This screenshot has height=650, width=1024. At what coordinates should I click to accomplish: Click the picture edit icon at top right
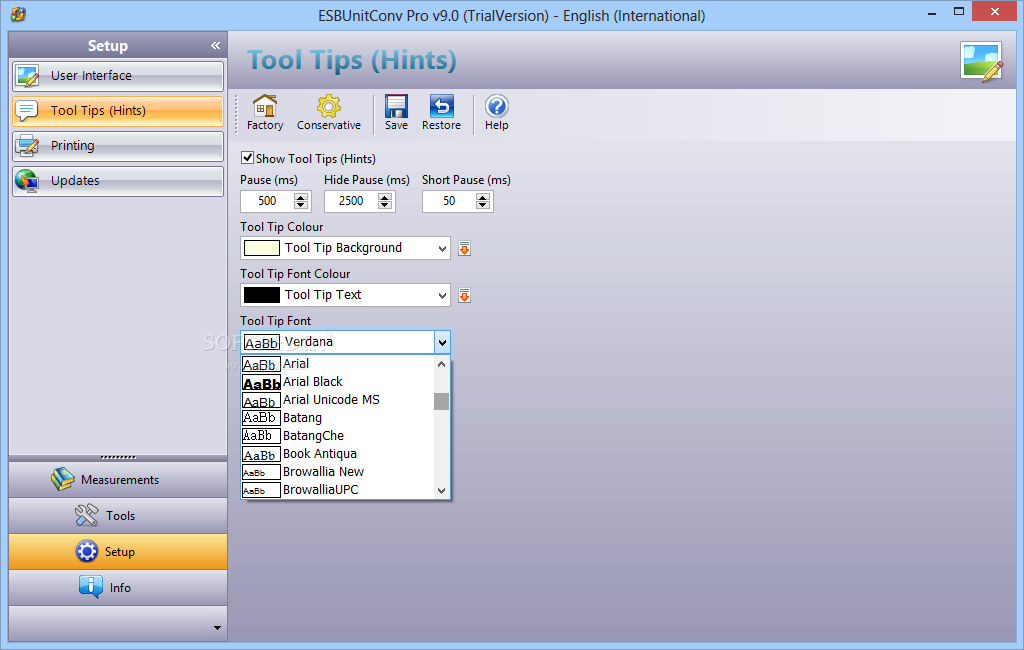point(982,61)
